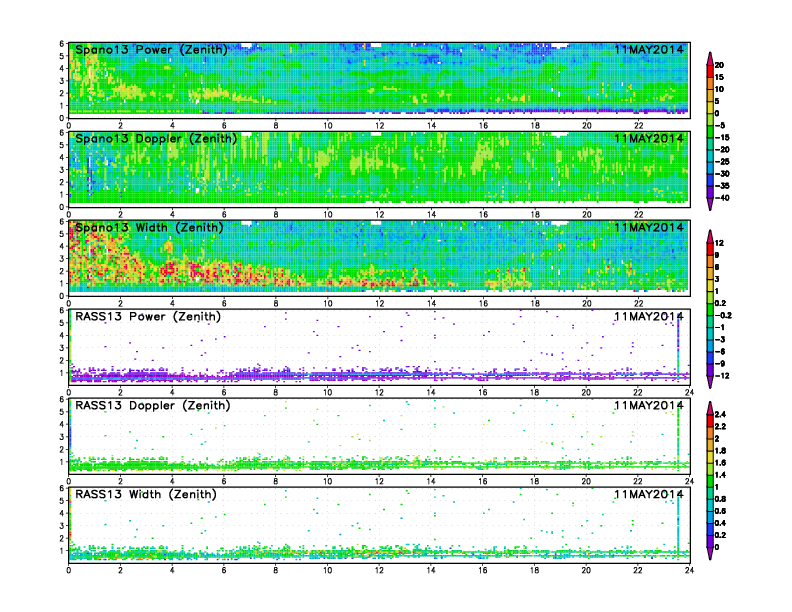Click the '8' x-axis tick under RASS13 Doppler panel
This screenshot has width=792, height=612.
276,481
